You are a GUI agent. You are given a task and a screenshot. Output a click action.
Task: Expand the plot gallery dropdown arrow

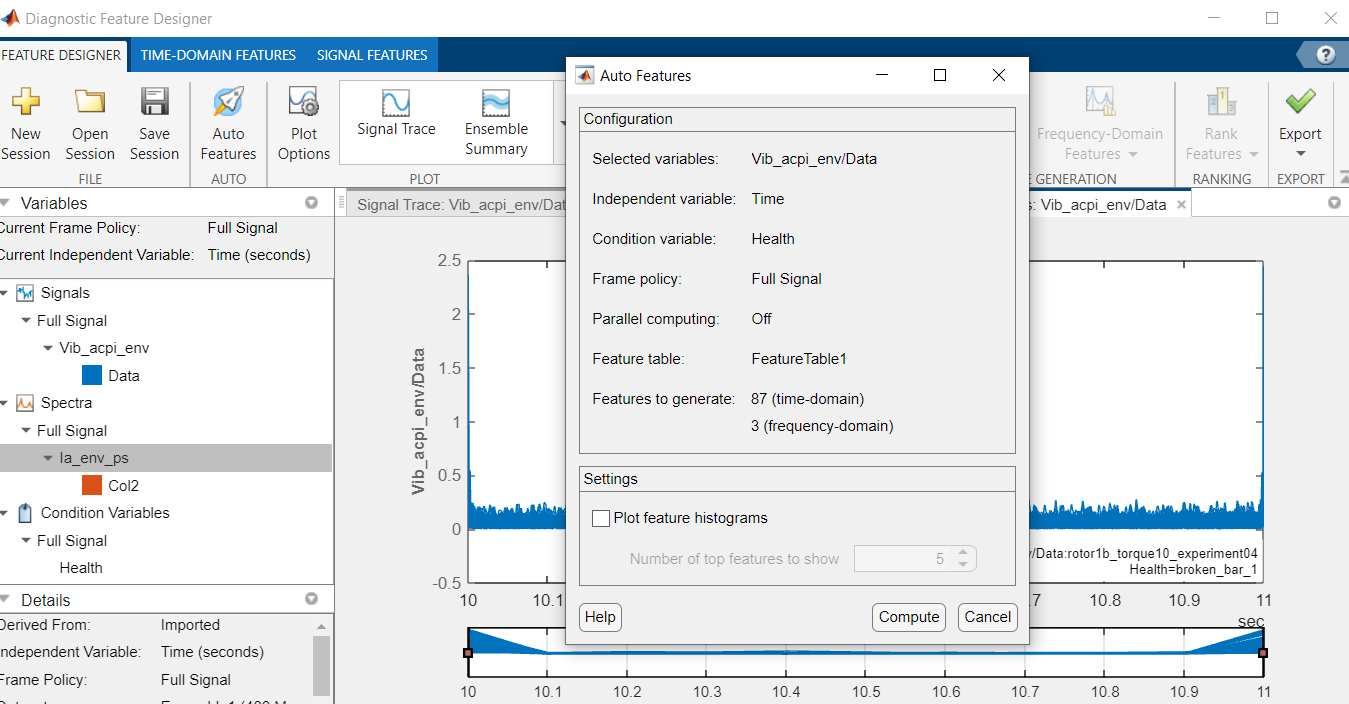pos(561,123)
